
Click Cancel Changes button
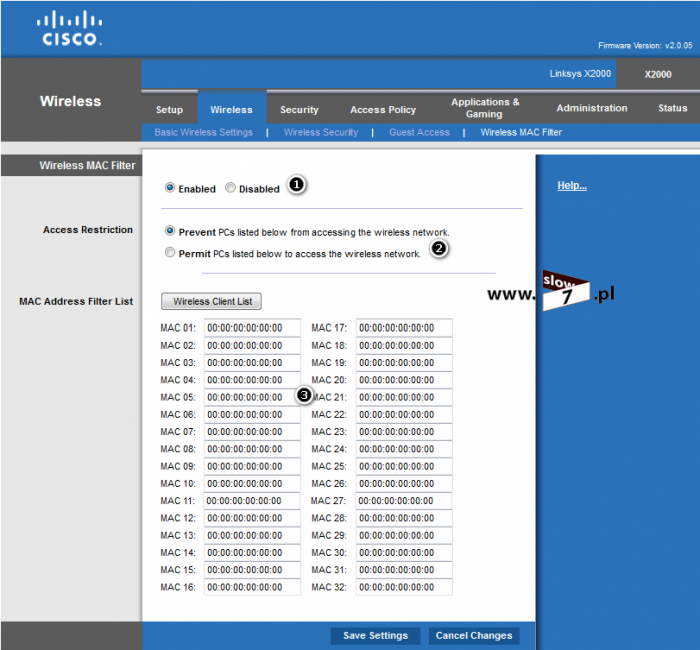click(x=474, y=636)
